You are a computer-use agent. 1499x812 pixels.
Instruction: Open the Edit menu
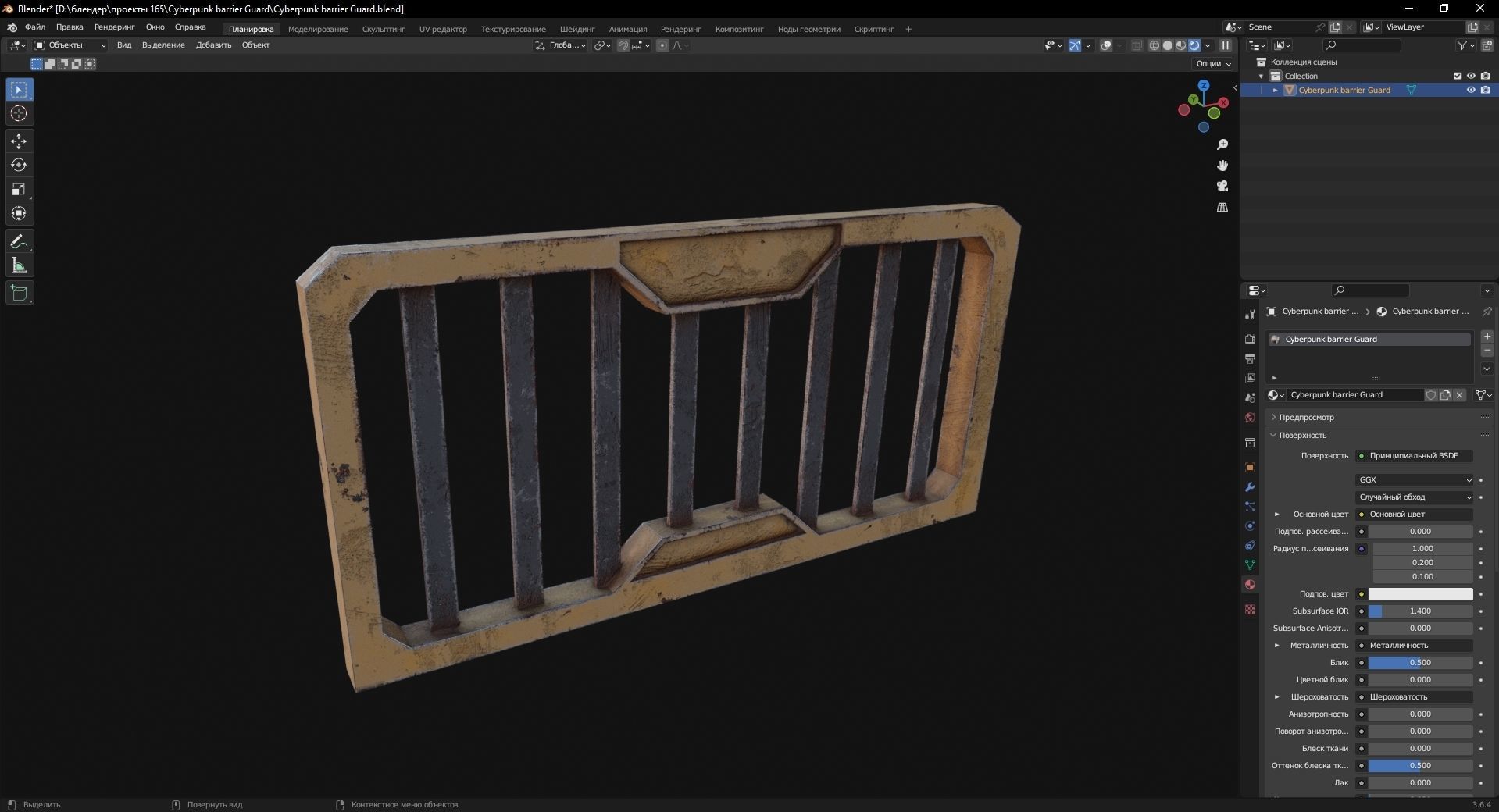(x=70, y=27)
